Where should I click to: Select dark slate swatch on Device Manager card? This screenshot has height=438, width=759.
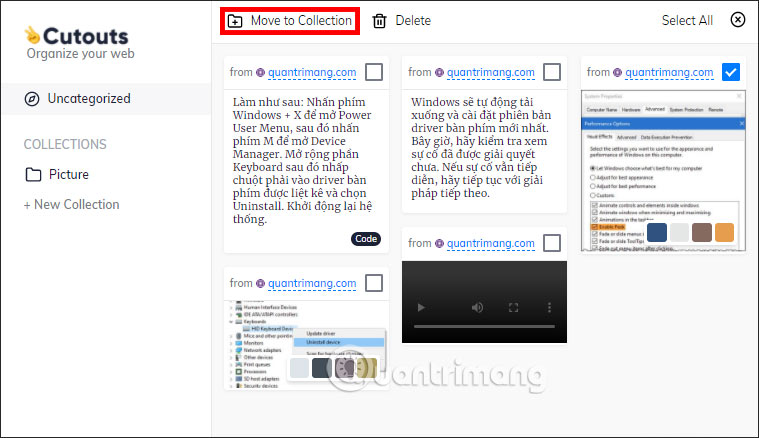click(x=322, y=368)
